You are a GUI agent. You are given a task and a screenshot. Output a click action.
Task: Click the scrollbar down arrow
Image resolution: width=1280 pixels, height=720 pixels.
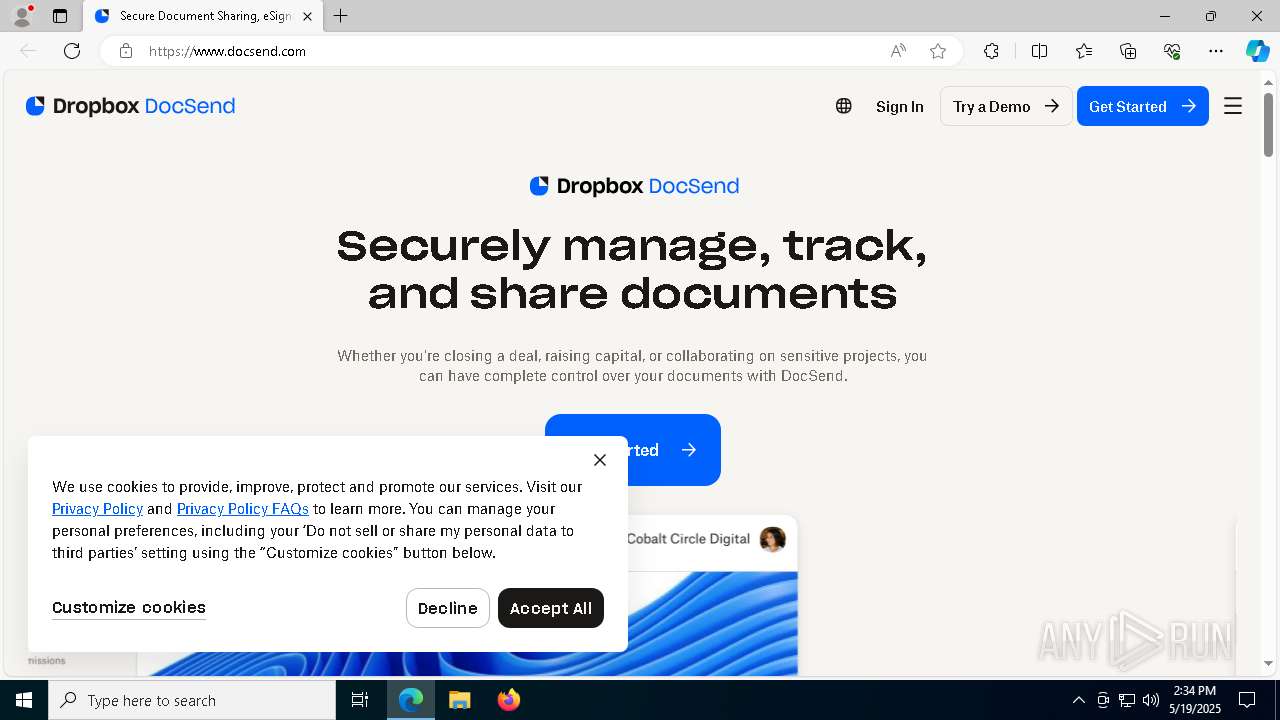click(x=1268, y=664)
